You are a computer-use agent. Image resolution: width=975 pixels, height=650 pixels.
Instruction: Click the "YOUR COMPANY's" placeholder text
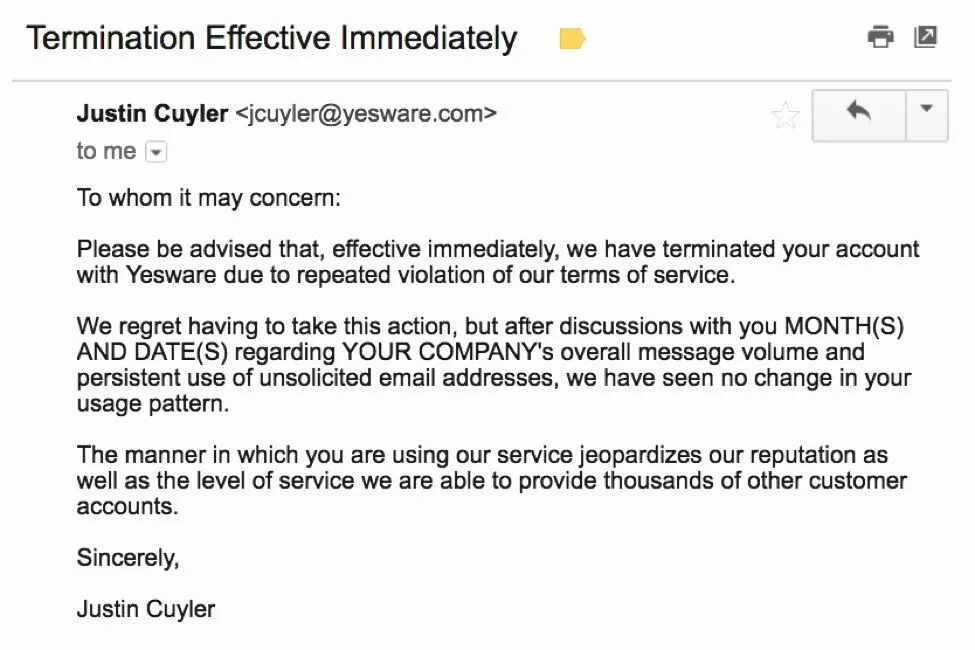pos(448,352)
